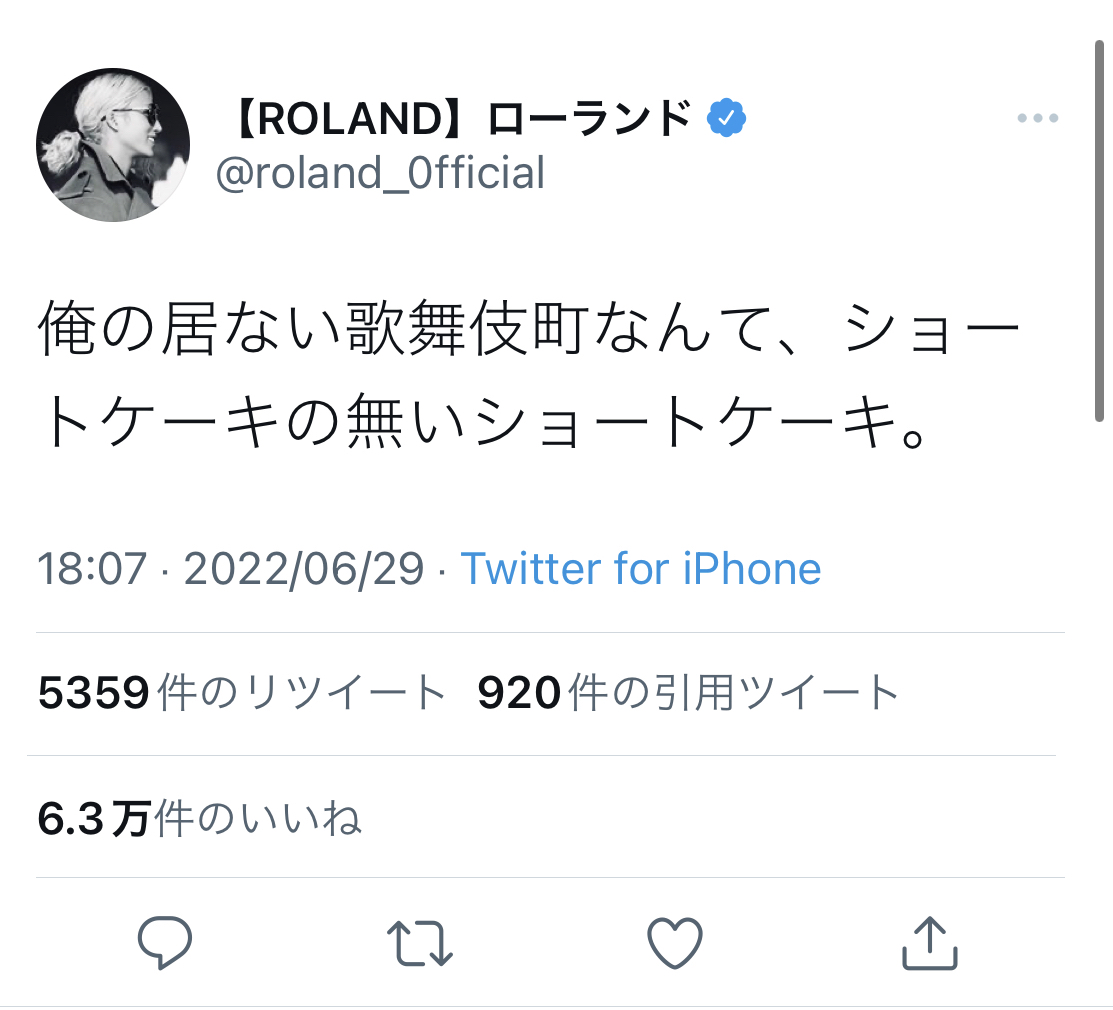View the 6.3万 件のいいね list
Viewport: 1113px width, 1010px height.
[200, 819]
